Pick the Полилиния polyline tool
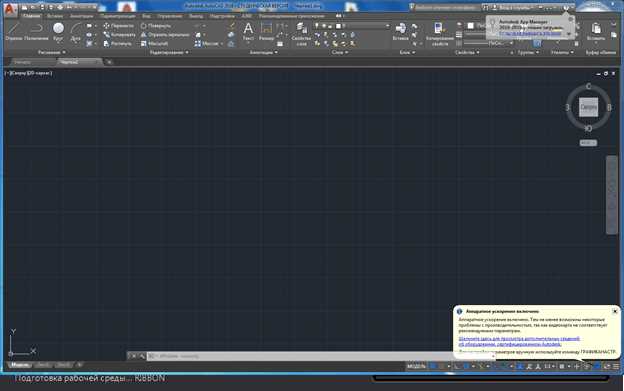624x391 pixels. 36,31
